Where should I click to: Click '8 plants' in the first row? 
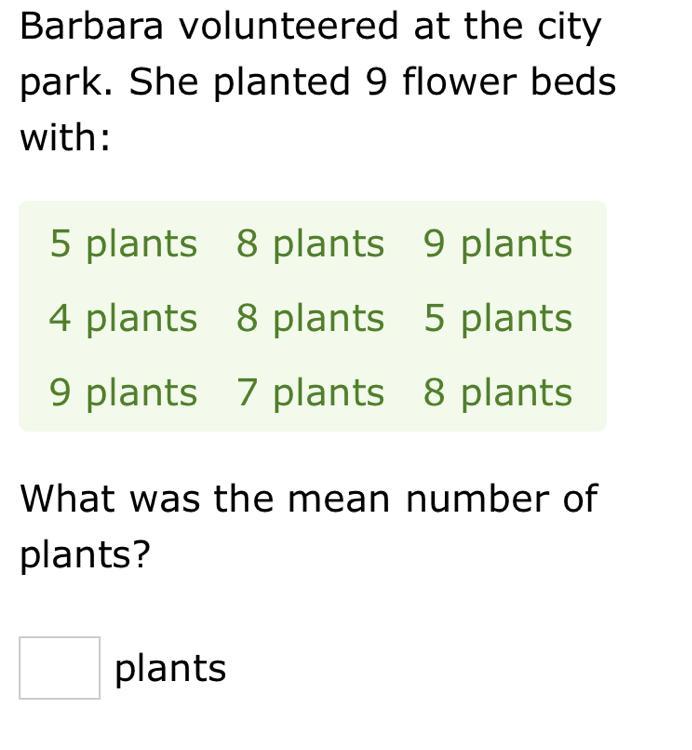click(310, 245)
